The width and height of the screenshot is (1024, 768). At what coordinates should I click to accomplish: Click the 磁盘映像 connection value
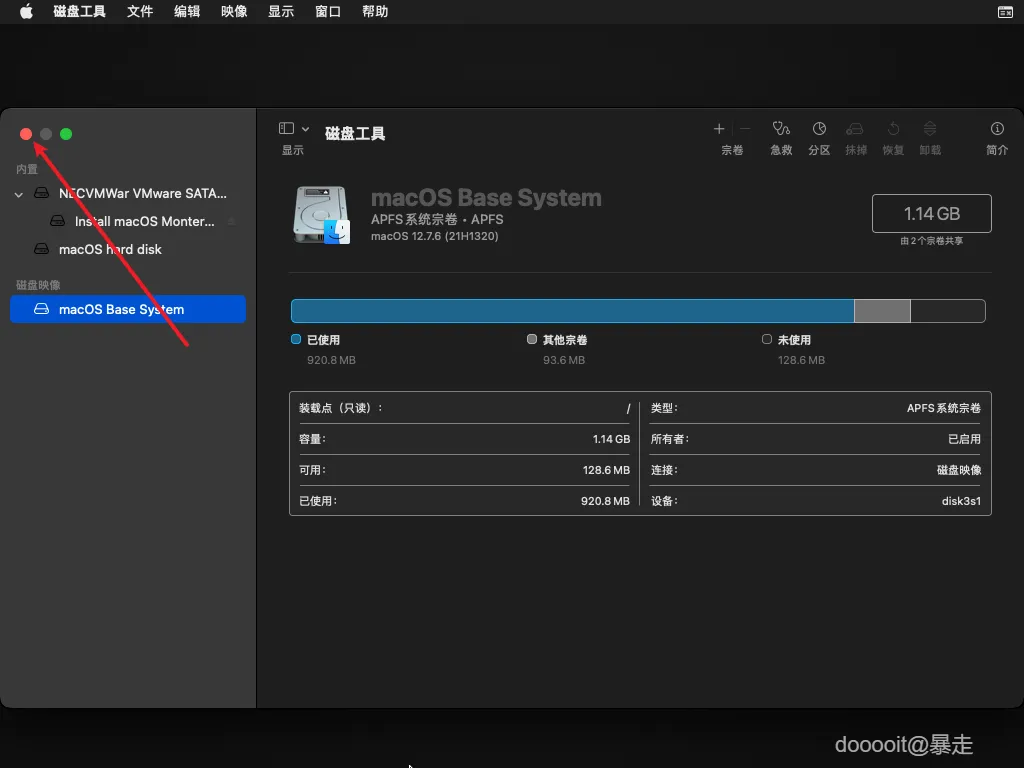(x=959, y=470)
